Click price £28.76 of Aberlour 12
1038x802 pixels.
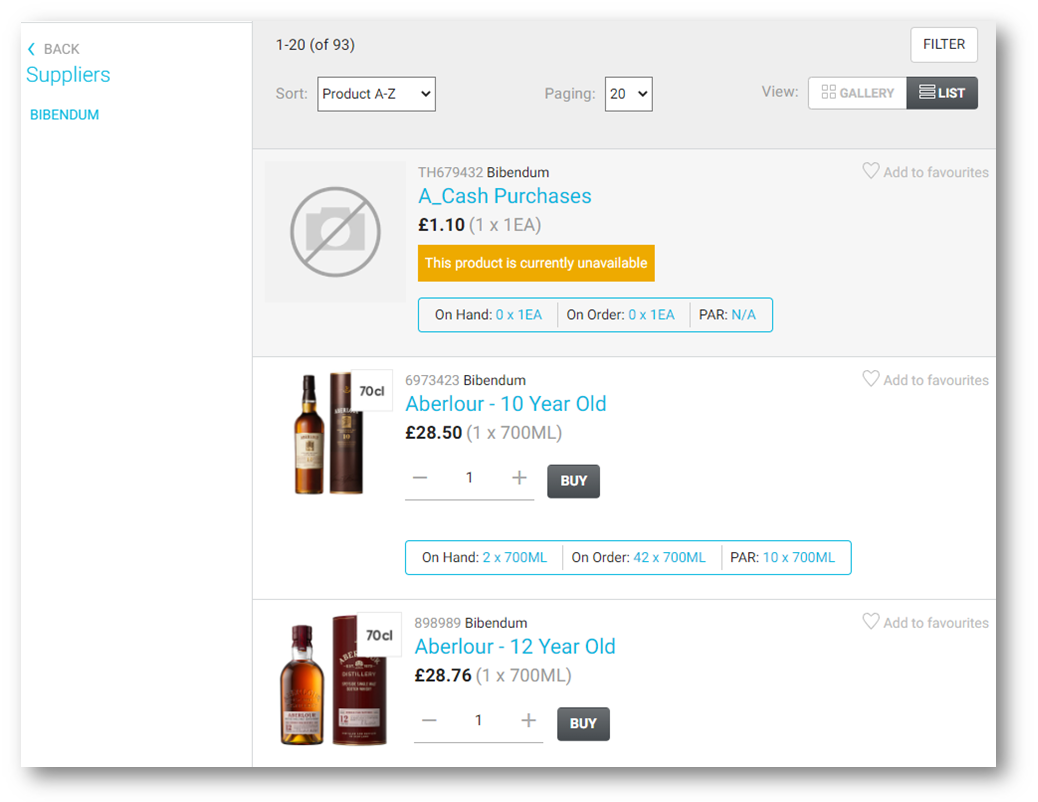[443, 675]
